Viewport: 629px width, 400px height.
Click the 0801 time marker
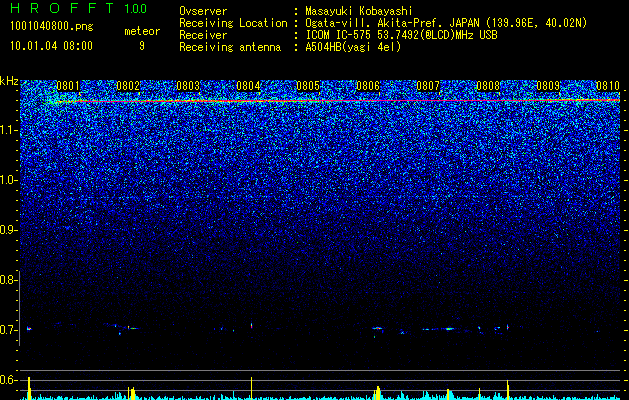[68, 86]
